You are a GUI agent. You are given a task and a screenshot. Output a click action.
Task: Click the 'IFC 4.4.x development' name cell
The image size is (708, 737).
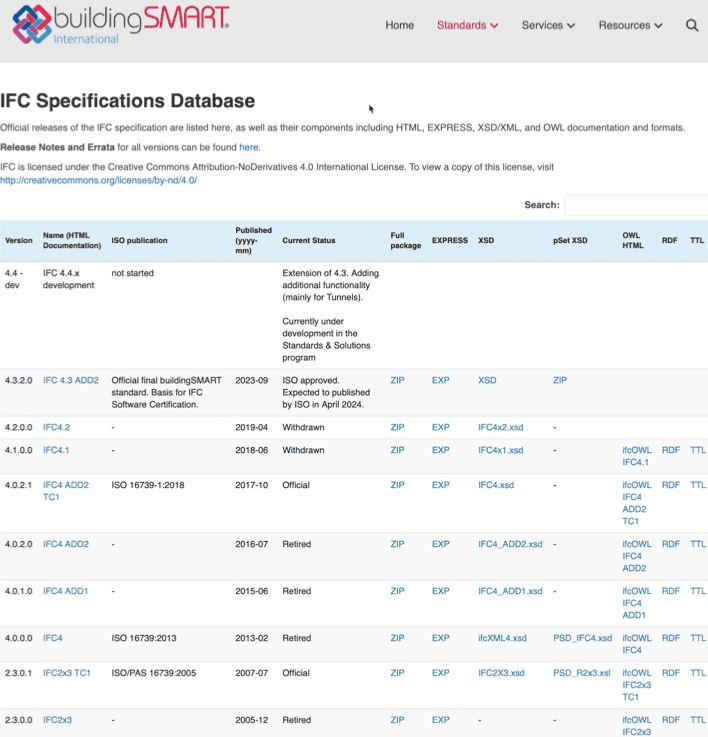pyautogui.click(x=69, y=279)
